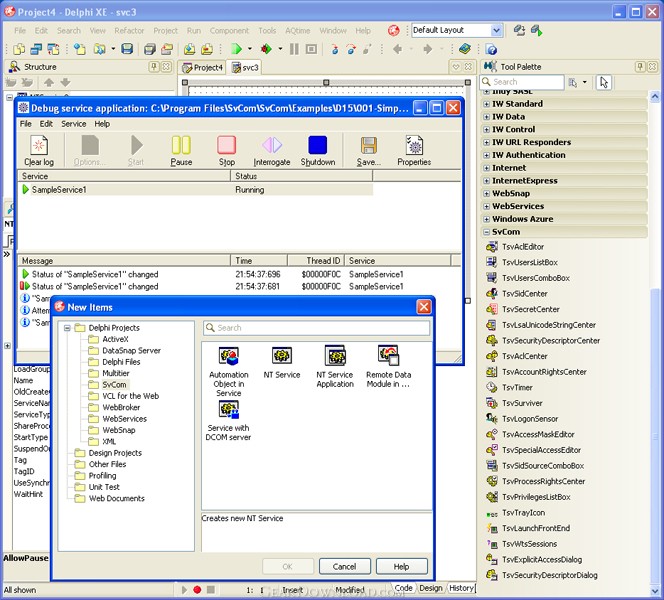Screen dimensions: 664x600
Task: Switch to the Design view tab
Action: point(431,588)
